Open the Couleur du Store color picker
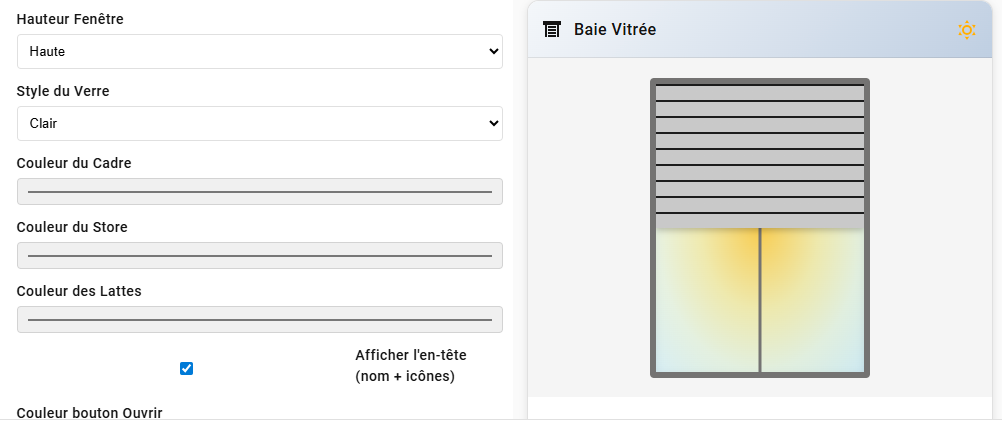This screenshot has width=1002, height=430. click(x=260, y=255)
